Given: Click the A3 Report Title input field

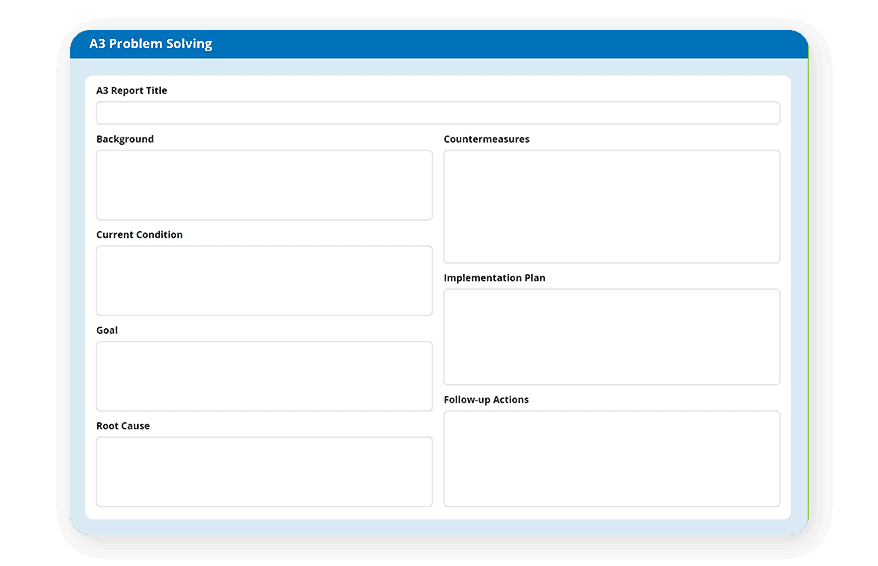Looking at the screenshot, I should 438,113.
